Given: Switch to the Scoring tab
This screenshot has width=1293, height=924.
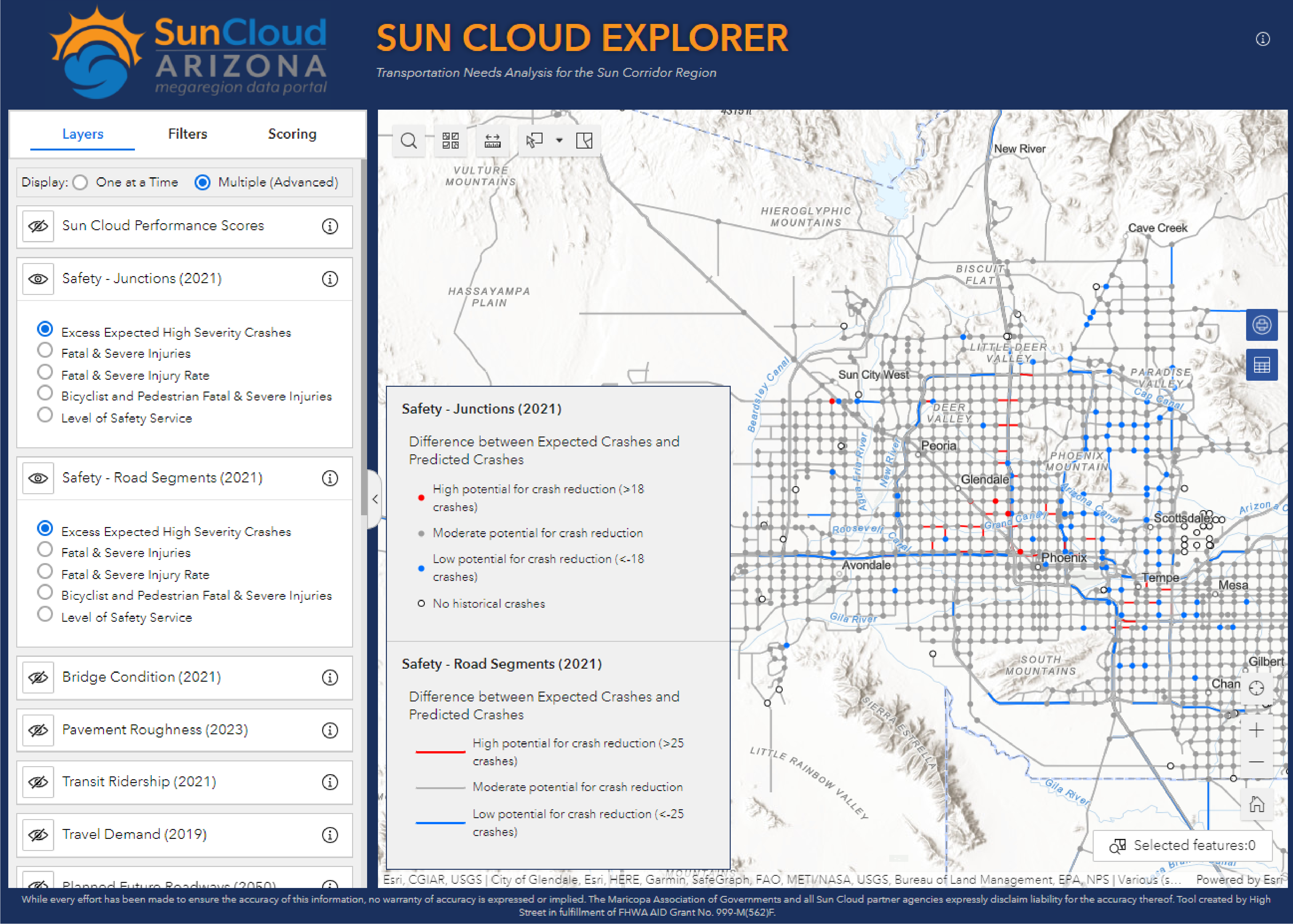Looking at the screenshot, I should tap(292, 134).
